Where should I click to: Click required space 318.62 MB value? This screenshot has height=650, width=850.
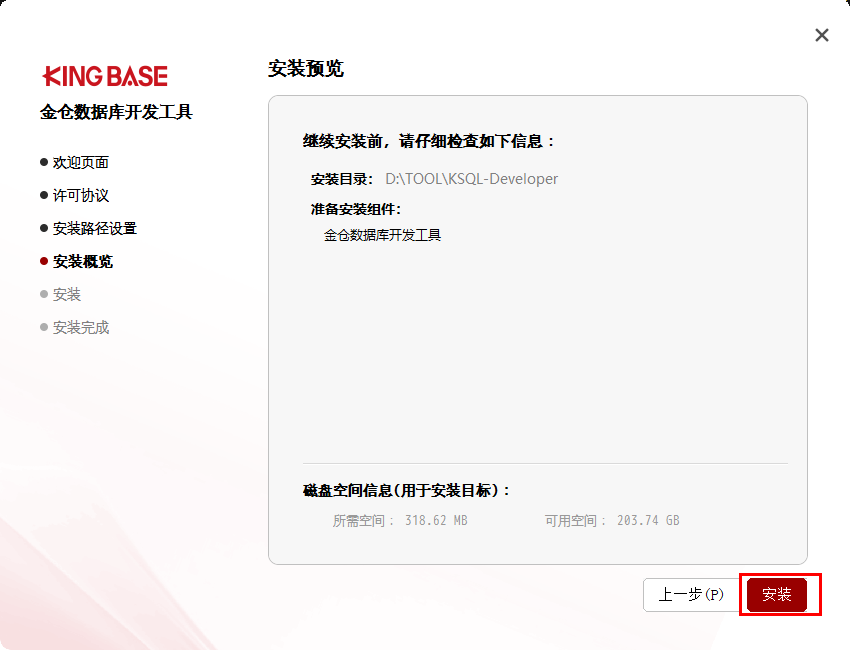click(x=436, y=521)
